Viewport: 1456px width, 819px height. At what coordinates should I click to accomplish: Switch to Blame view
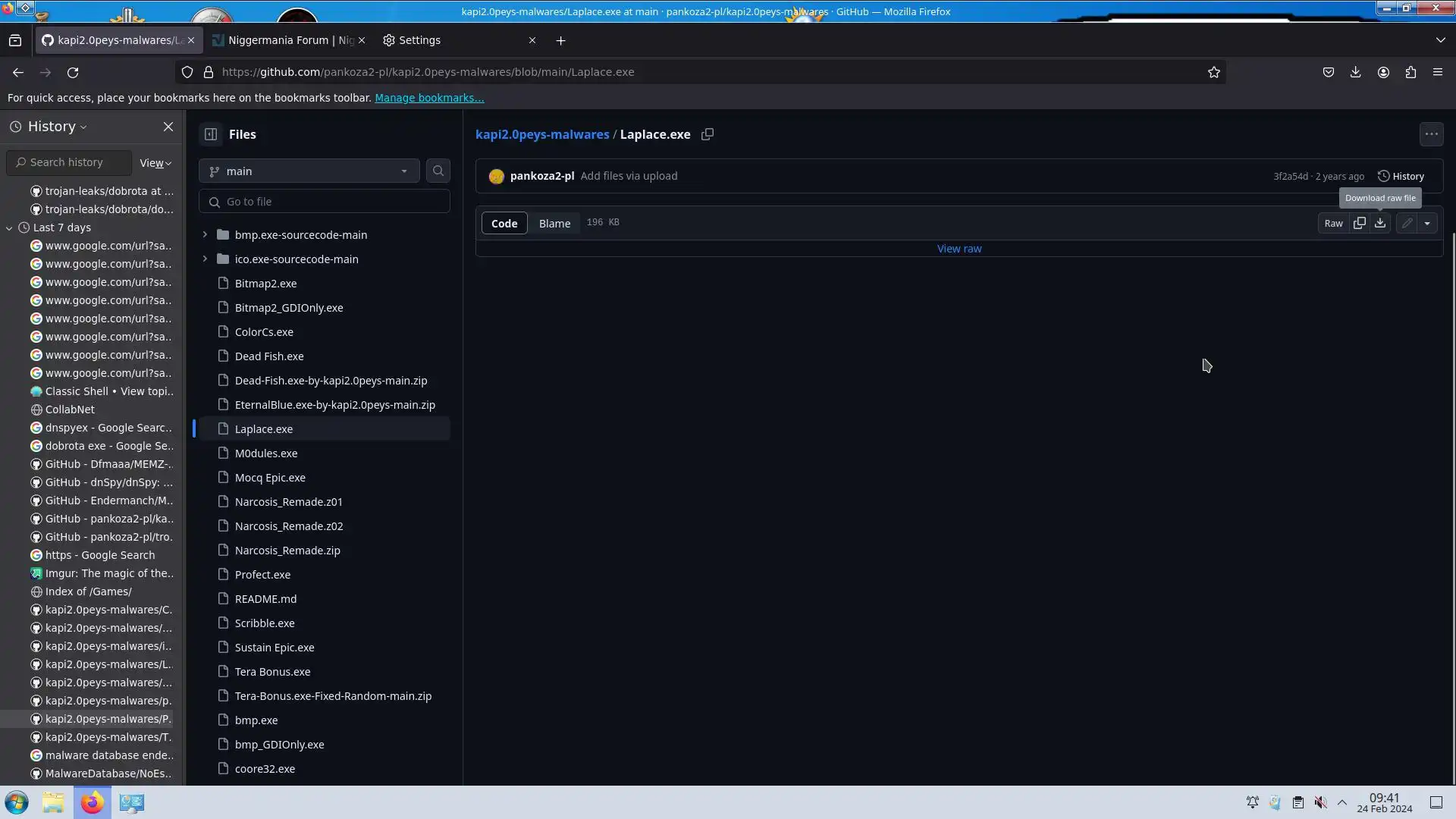tap(554, 223)
